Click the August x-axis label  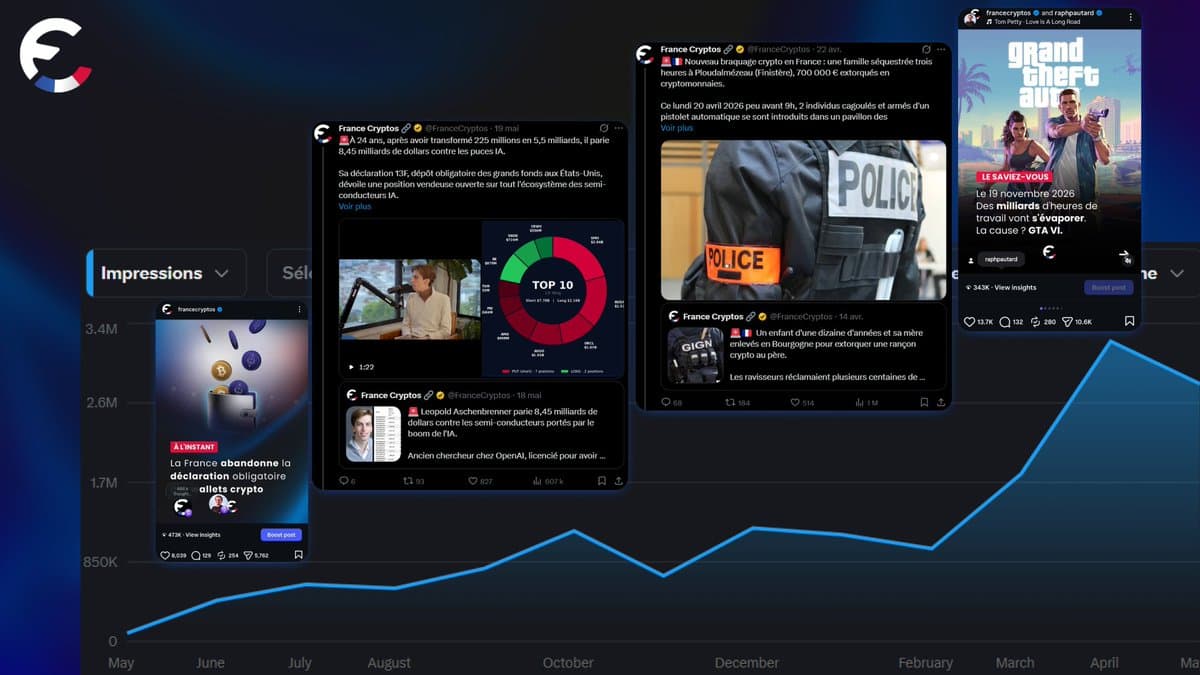pyautogui.click(x=389, y=662)
